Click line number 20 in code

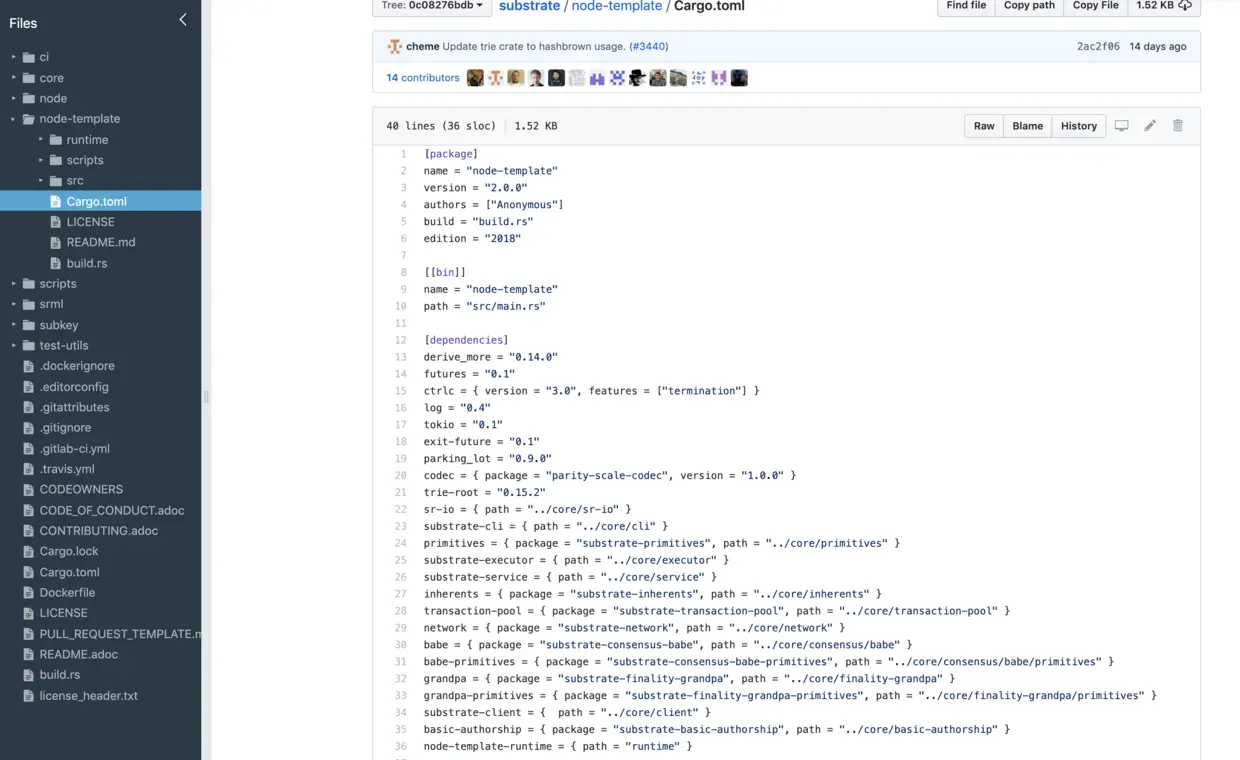400,475
